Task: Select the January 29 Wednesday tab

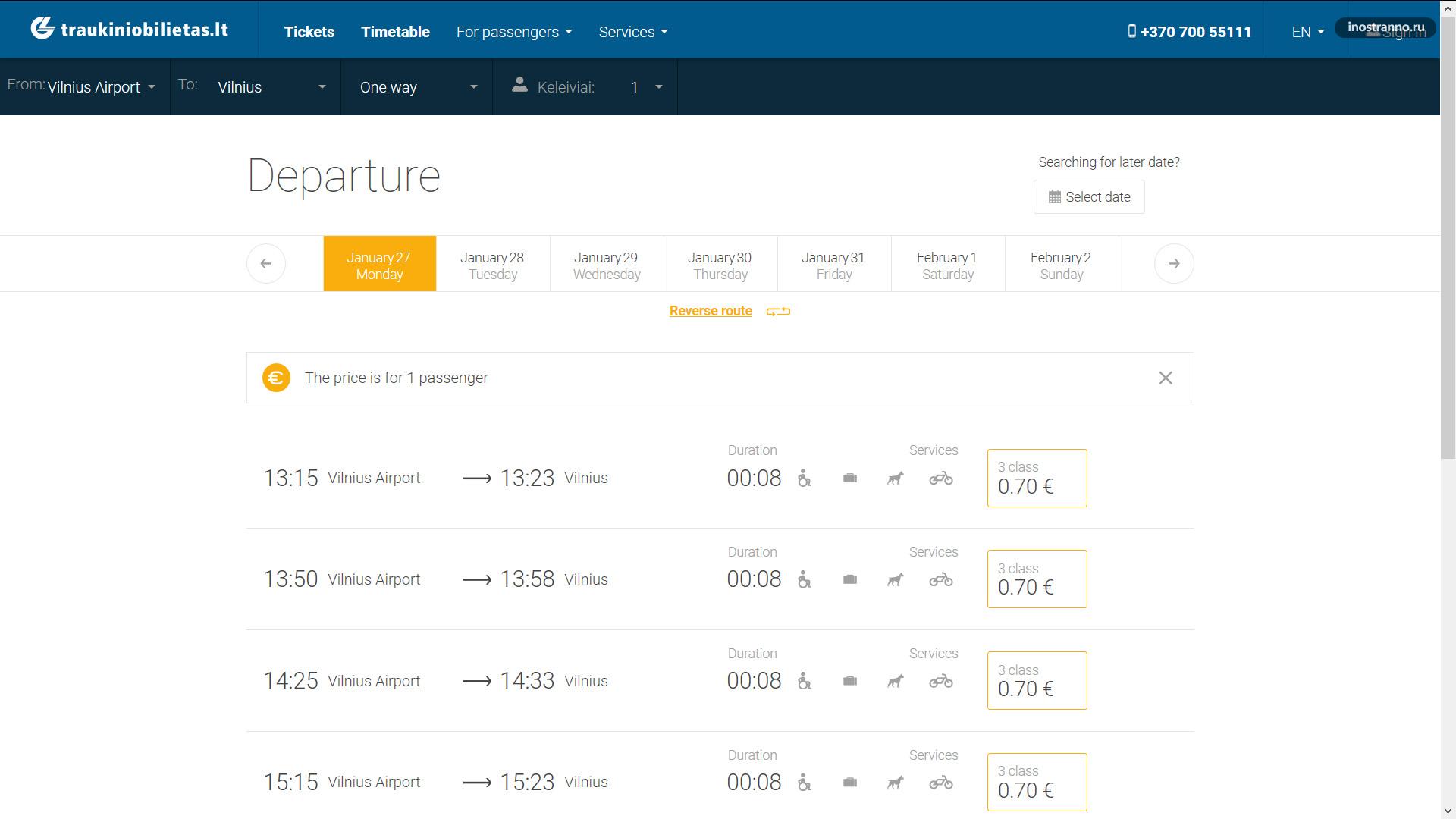Action: coord(607,265)
